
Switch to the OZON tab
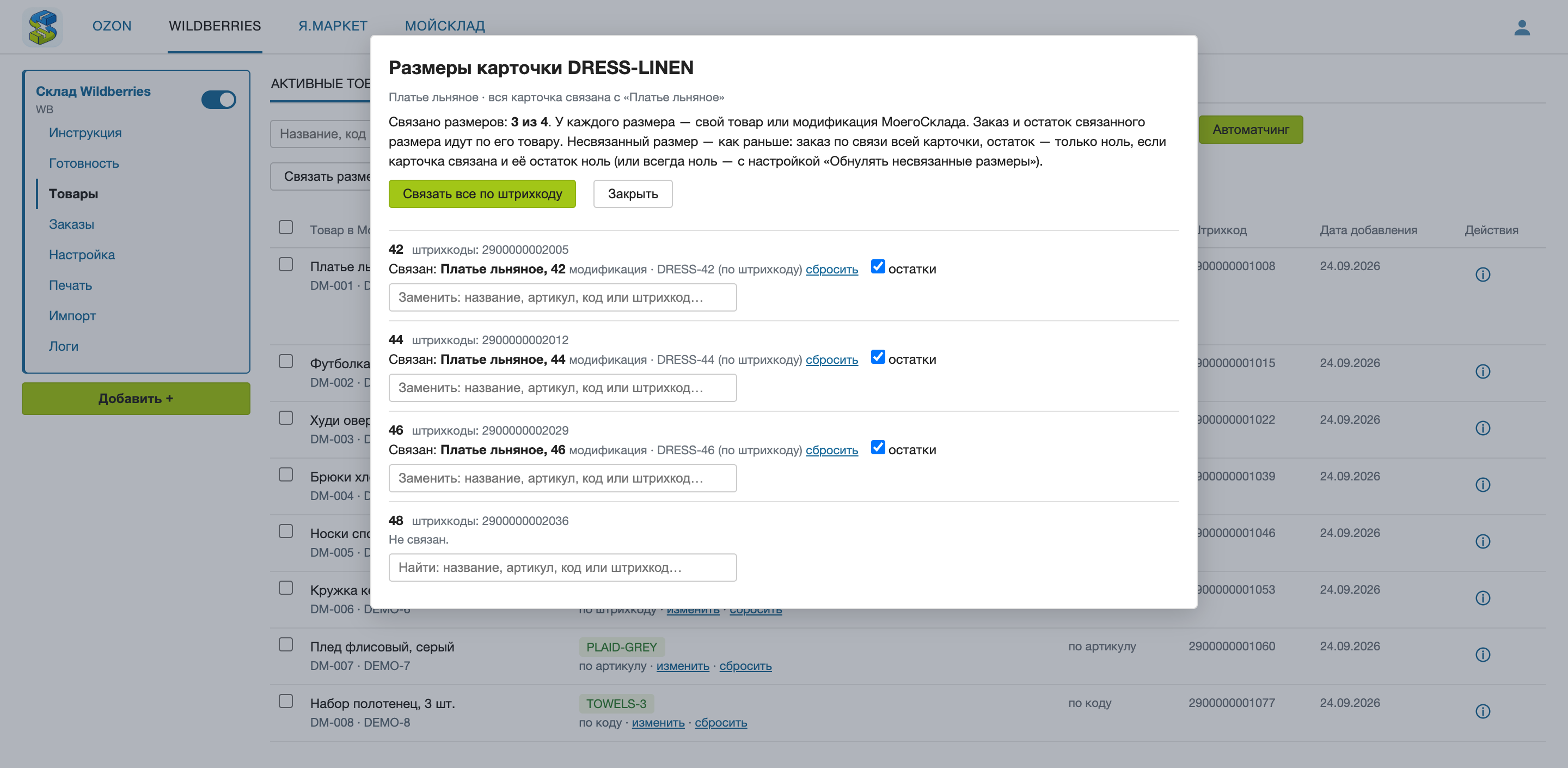112,26
